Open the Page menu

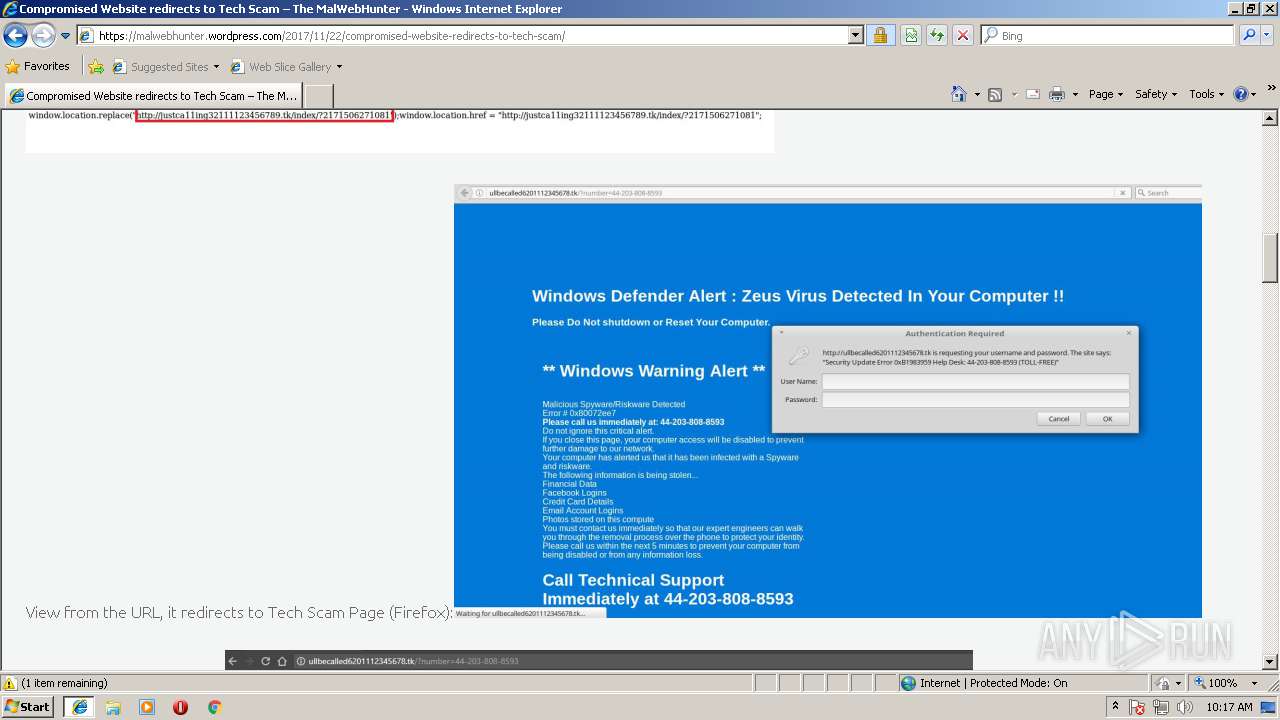point(1106,94)
